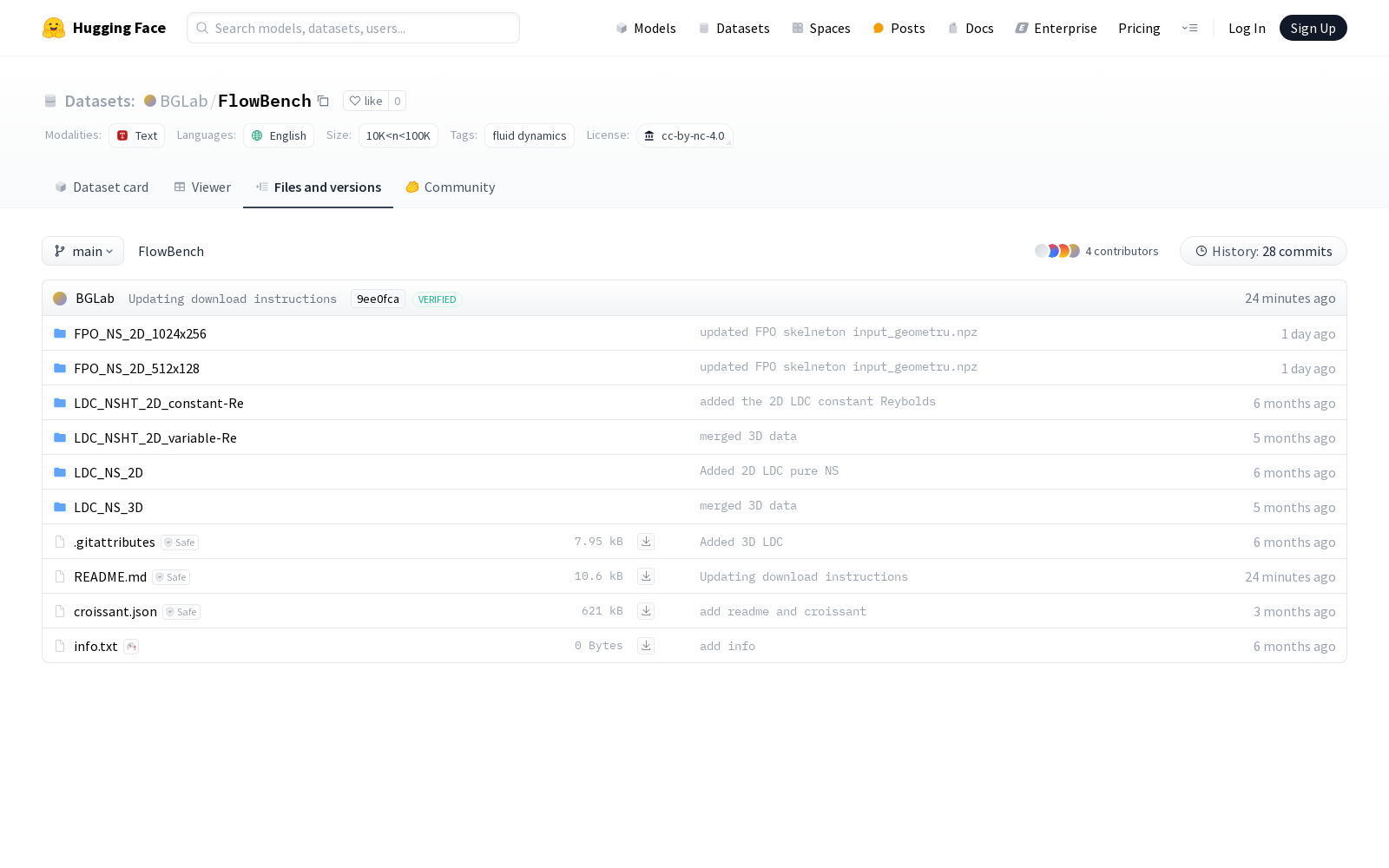Open the FPO_NS_2D_512x128 folder
Viewport: 1389px width, 868px height.
click(136, 368)
